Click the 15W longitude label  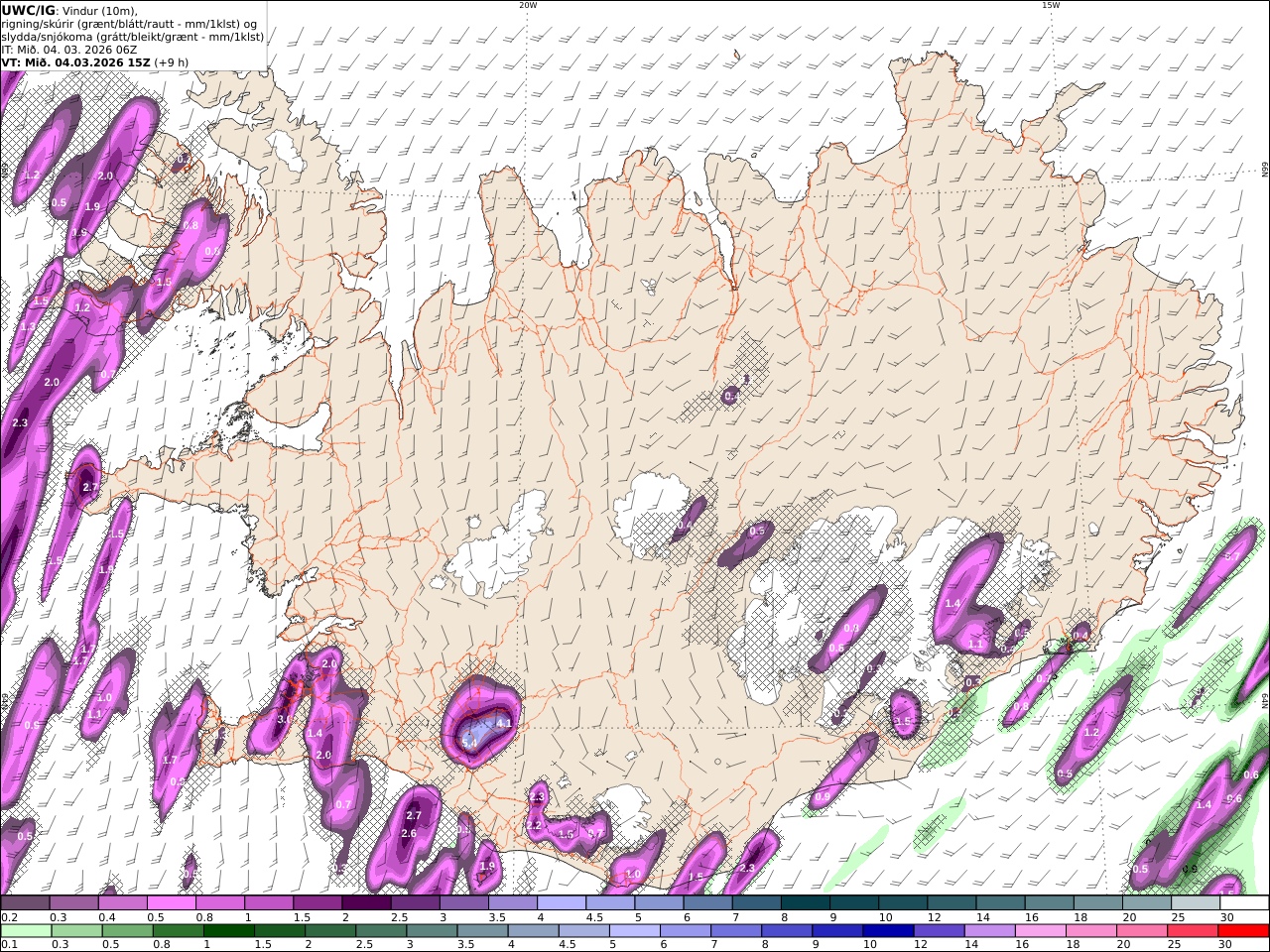(1051, 5)
